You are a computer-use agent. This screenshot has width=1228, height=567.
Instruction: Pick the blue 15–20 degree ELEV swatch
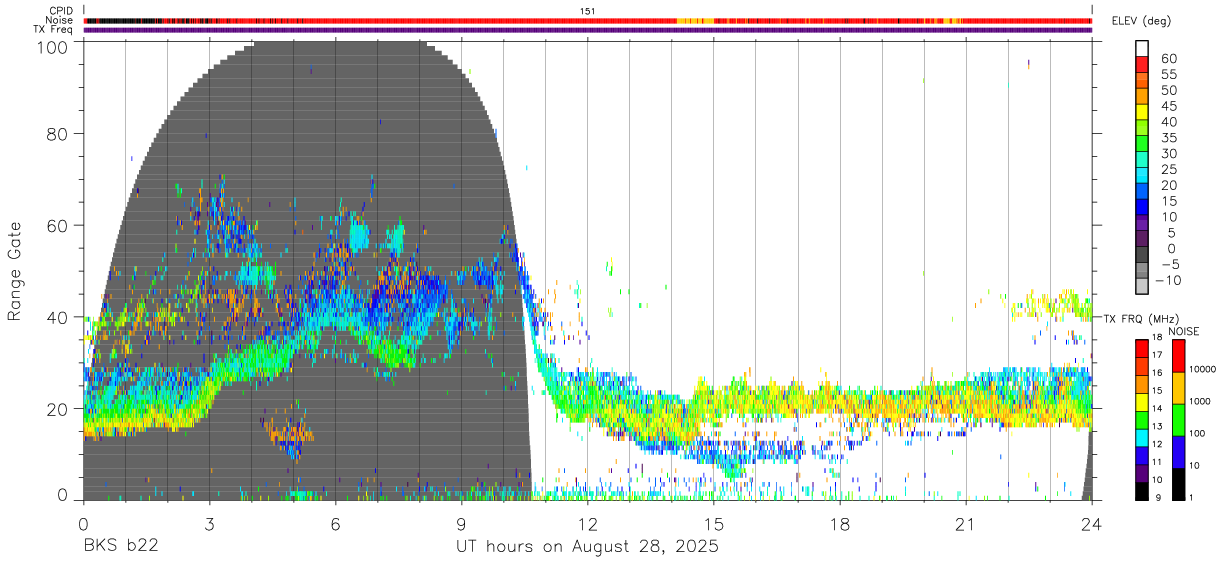[x=1142, y=191]
